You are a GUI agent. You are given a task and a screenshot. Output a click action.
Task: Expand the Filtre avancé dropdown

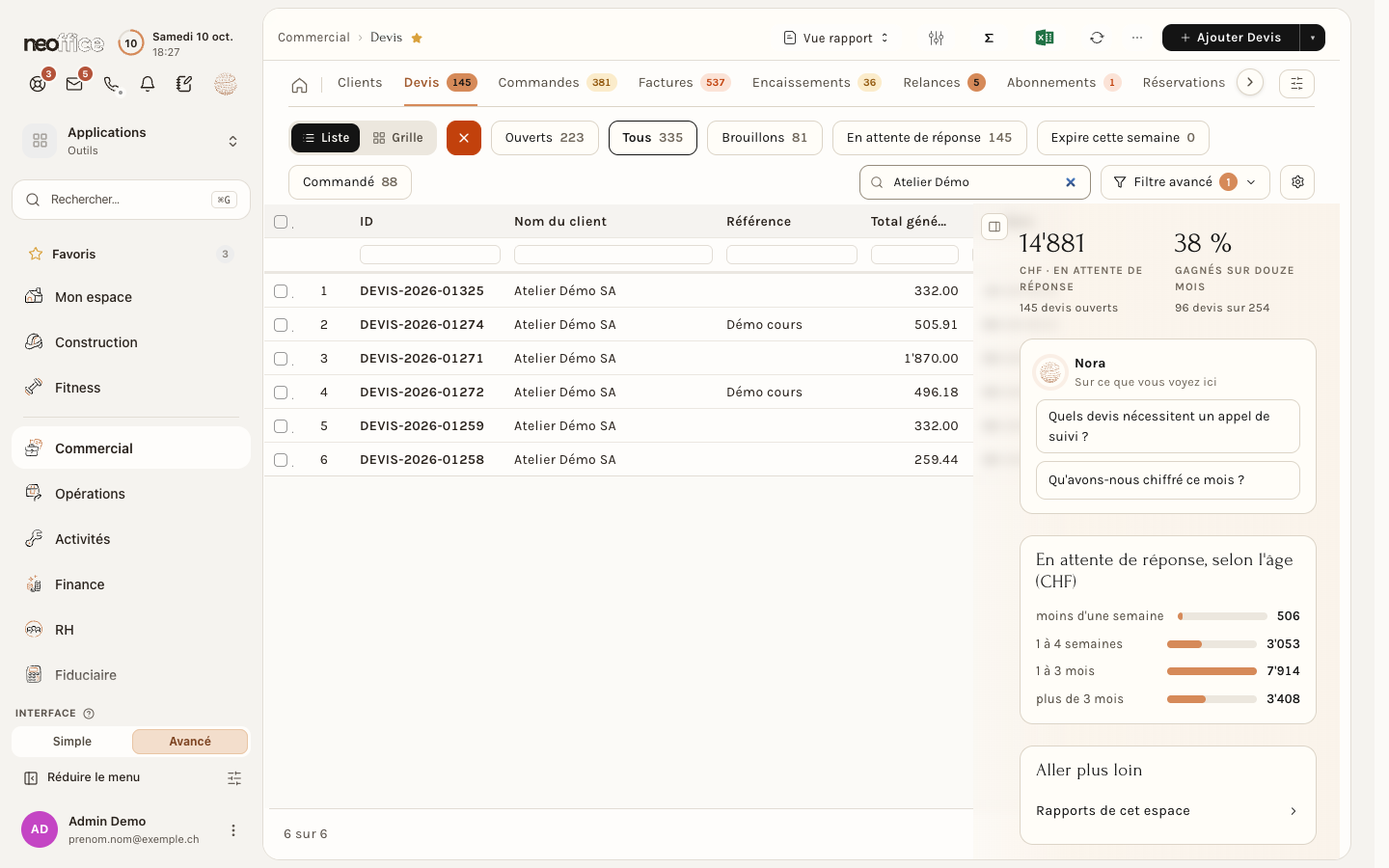pyautogui.click(x=1185, y=182)
